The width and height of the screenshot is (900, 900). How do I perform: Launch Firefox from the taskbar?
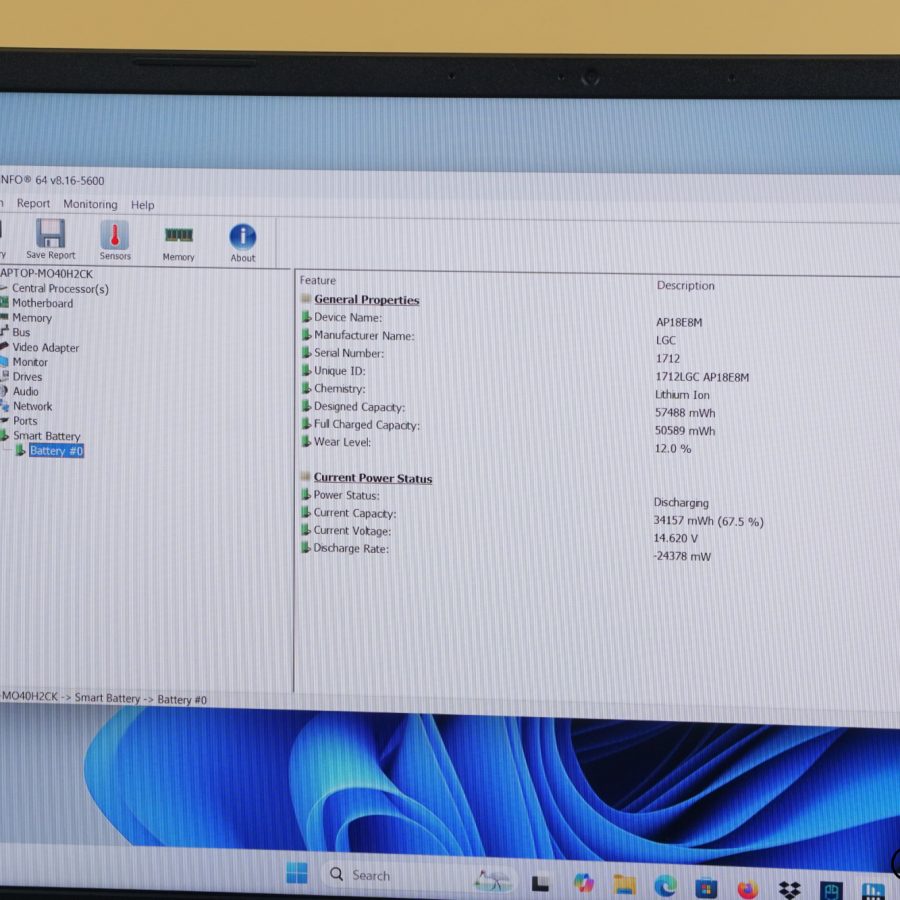coord(747,890)
